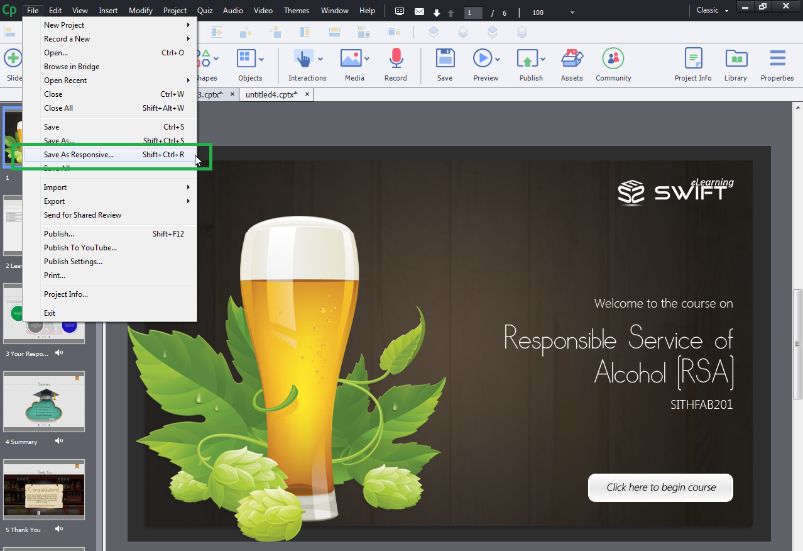Choose Publish To YouTube...

click(110, 247)
